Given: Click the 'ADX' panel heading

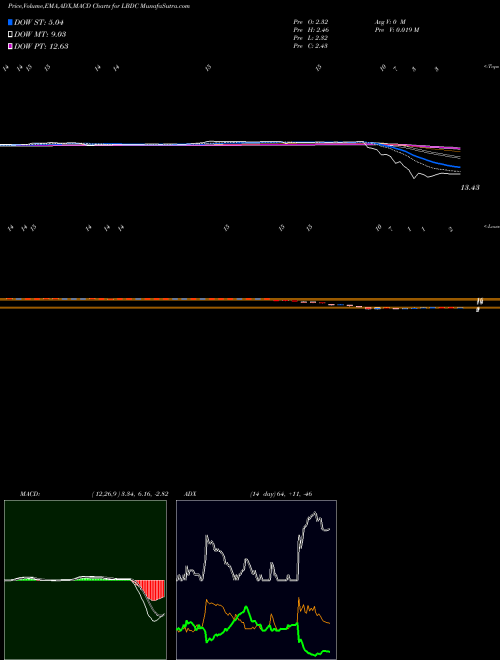Looking at the screenshot, I should 191,494.
